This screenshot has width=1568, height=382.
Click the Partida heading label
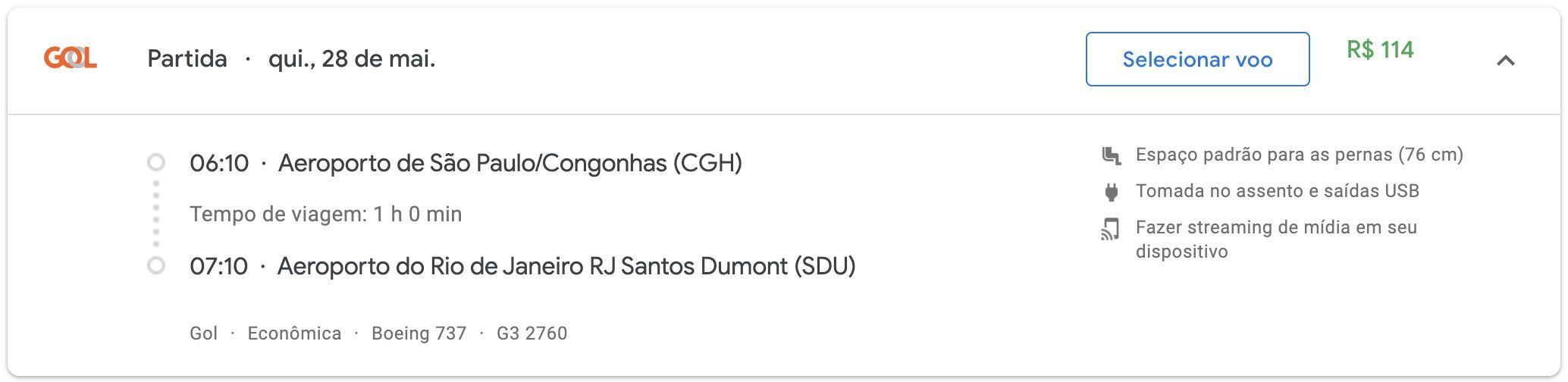[x=187, y=58]
